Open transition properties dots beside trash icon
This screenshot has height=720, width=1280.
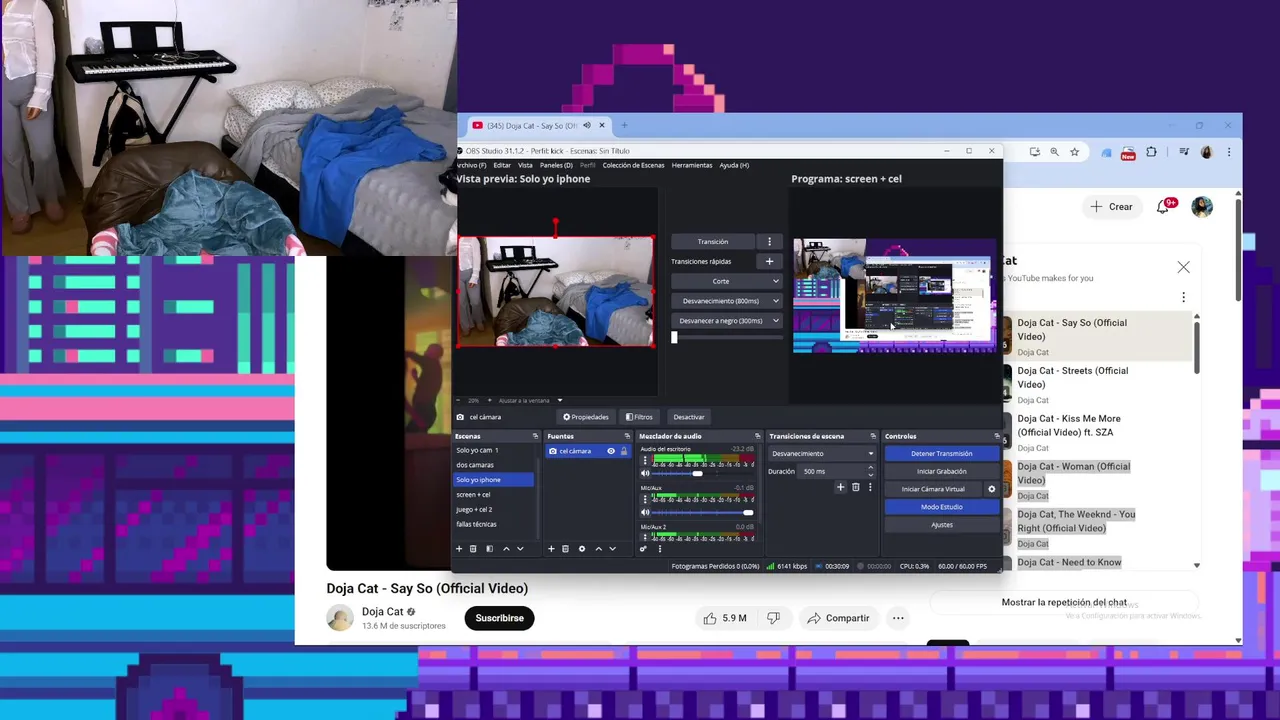[x=869, y=487]
